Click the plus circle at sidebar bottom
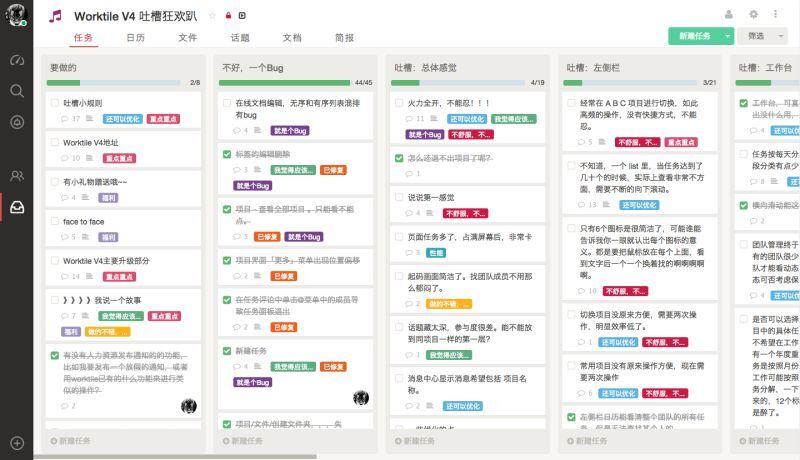 tap(16, 442)
